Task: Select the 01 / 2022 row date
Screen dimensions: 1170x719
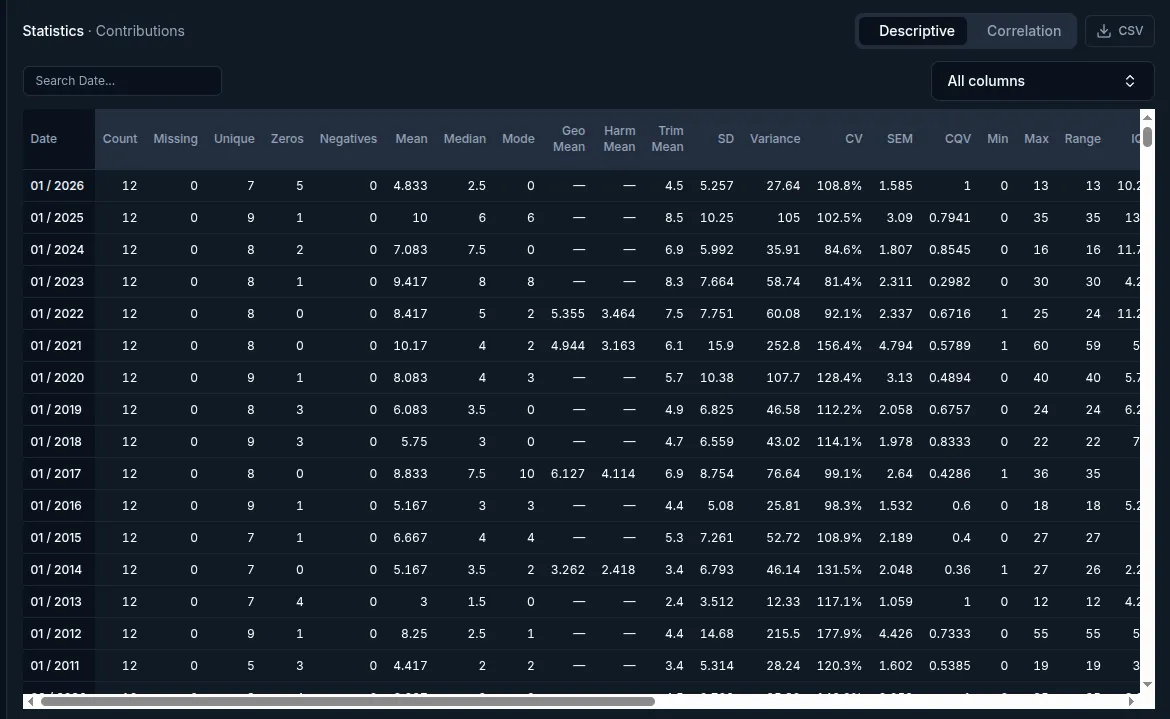Action: pos(57,314)
